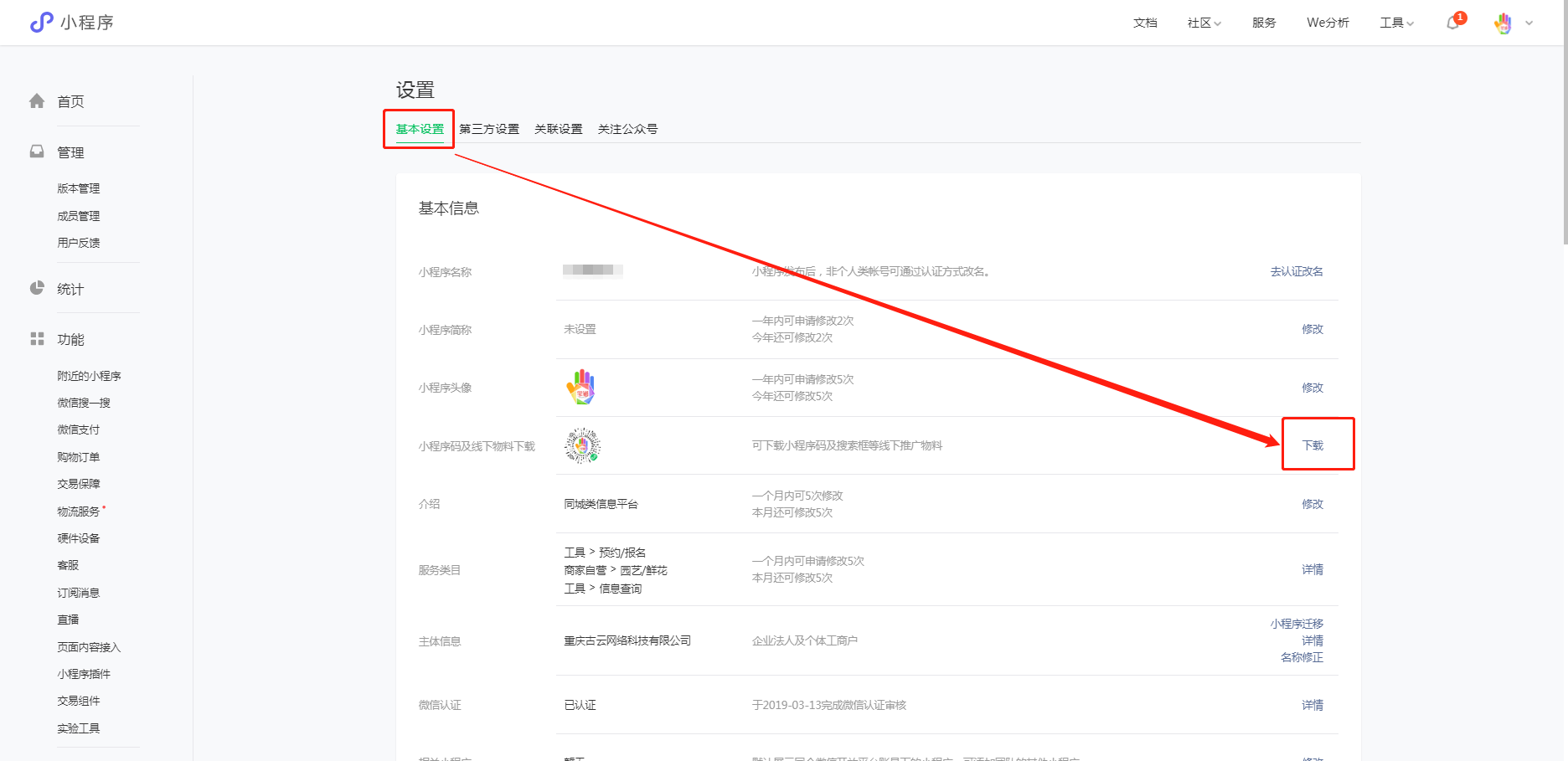Image resolution: width=1568 pixels, height=761 pixels.
Task: Click the mini program QR code thumbnail
Action: tap(582, 445)
